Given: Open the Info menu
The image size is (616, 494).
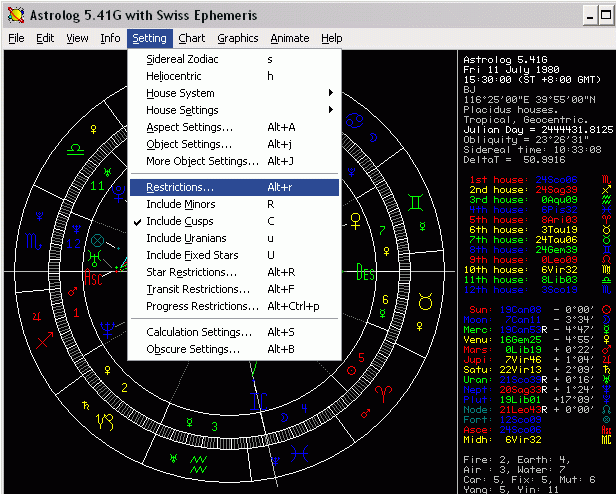Looking at the screenshot, I should pyautogui.click(x=110, y=38).
